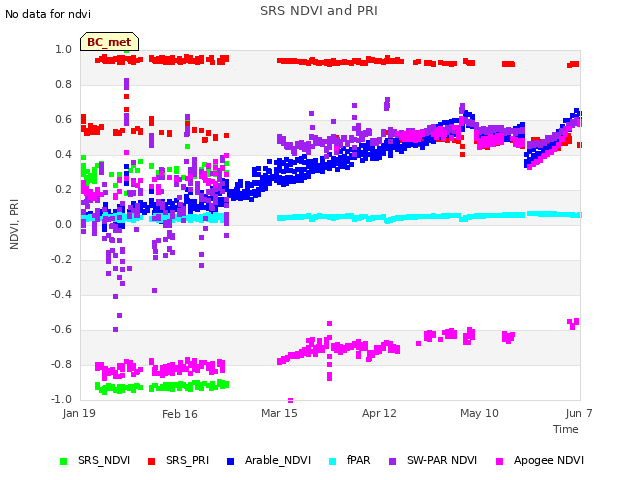The image size is (640, 480).
Task: Click the BC_met tooltip label
Action: pyautogui.click(x=109, y=42)
